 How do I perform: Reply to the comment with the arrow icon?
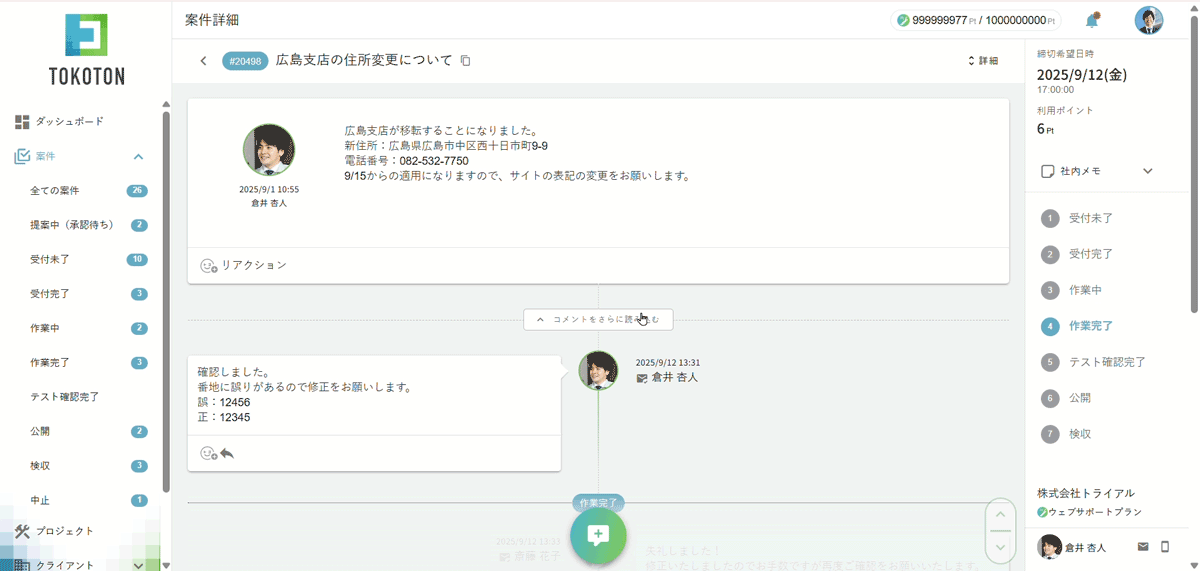(x=227, y=453)
